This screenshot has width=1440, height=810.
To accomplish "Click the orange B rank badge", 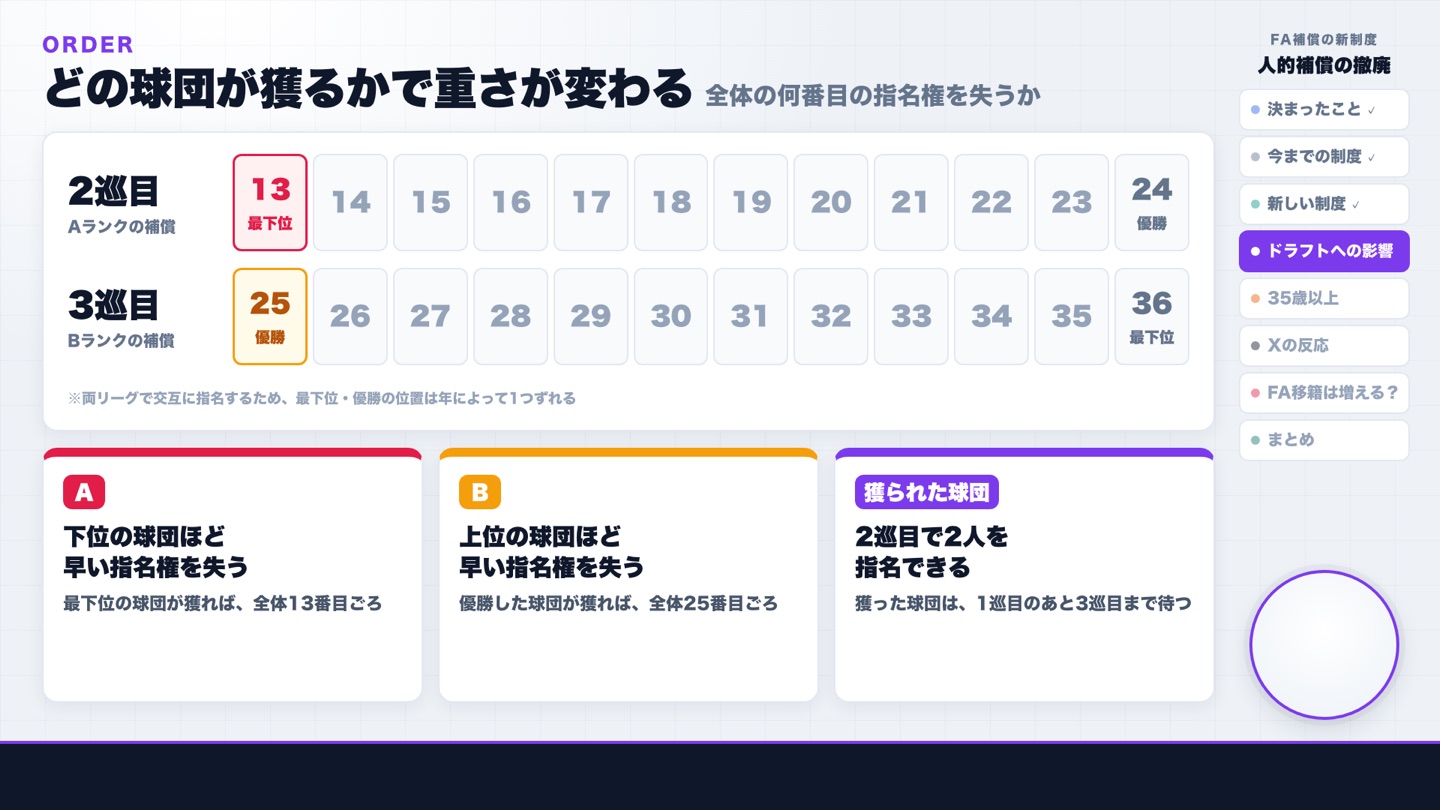I will [480, 492].
